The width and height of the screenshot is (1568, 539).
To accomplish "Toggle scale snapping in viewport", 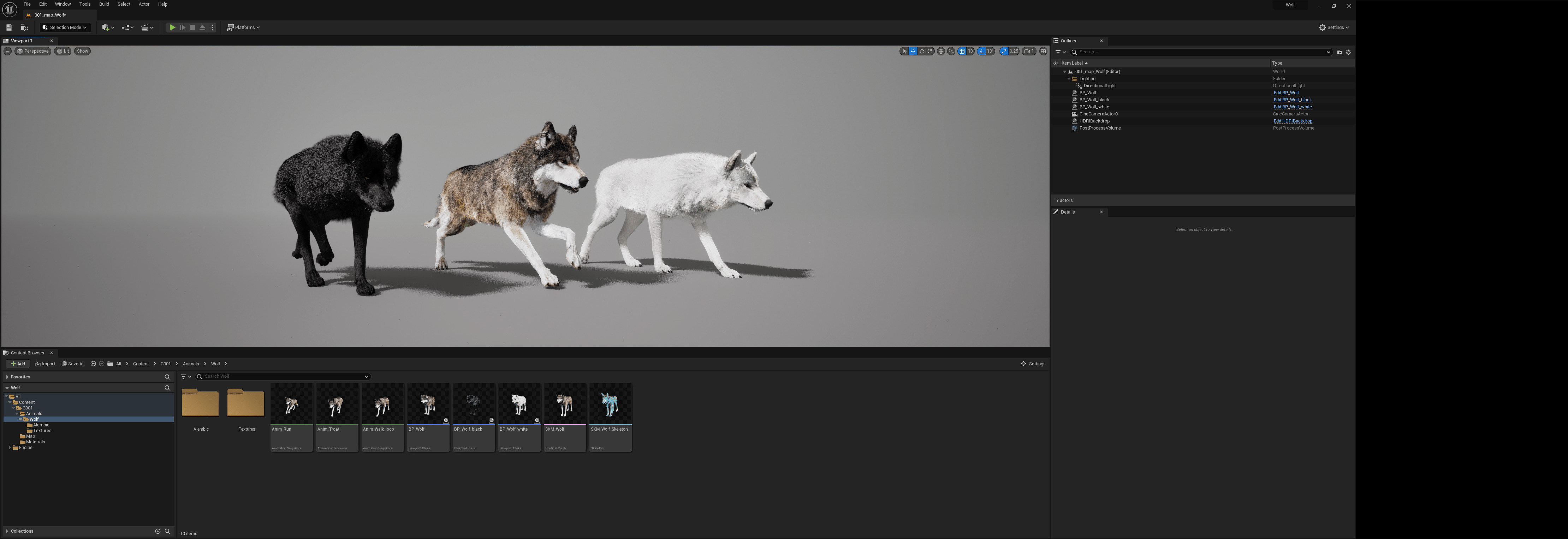I will (1004, 51).
